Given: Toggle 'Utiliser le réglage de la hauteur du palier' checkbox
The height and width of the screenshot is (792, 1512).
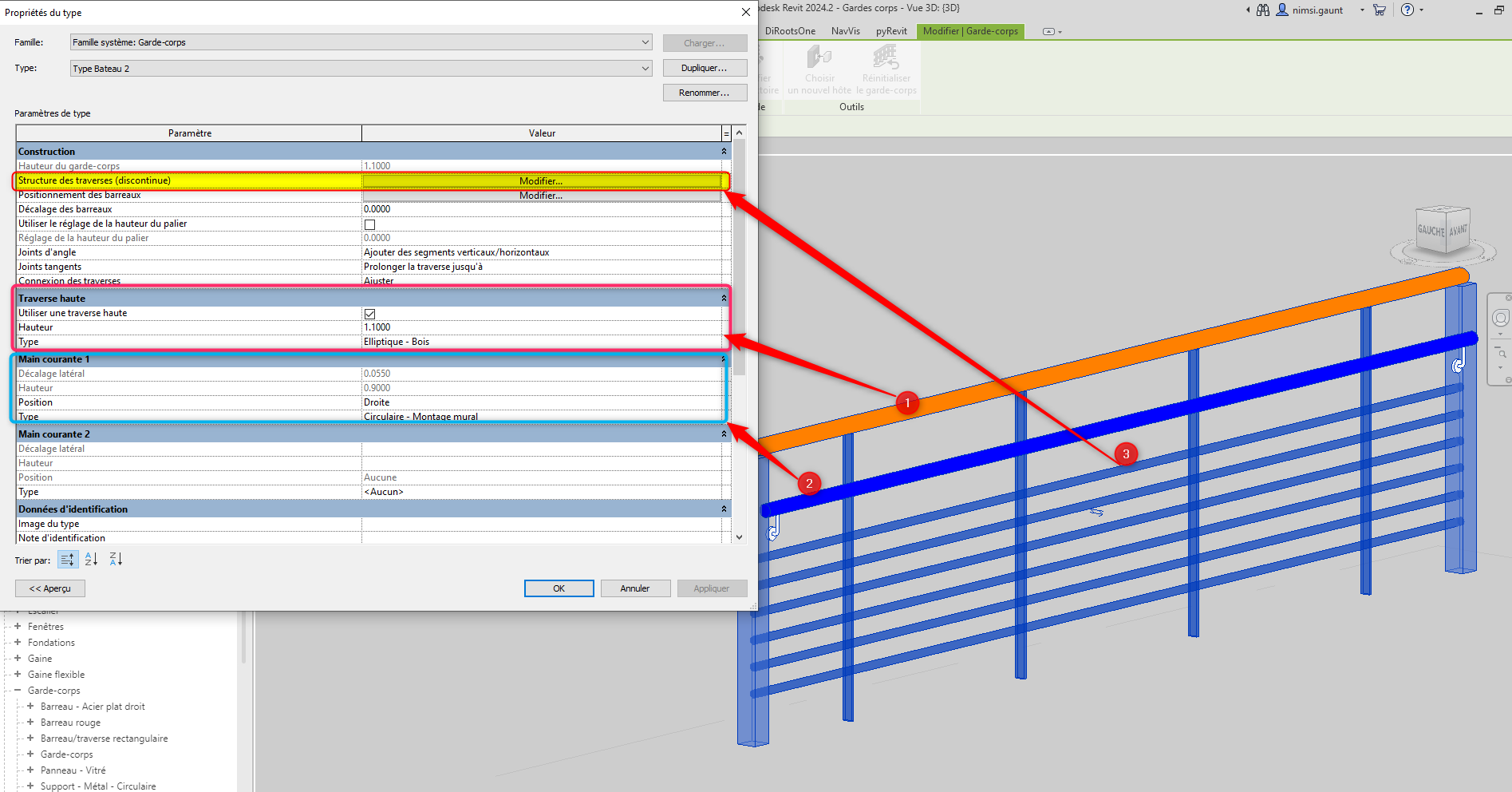Looking at the screenshot, I should (369, 224).
